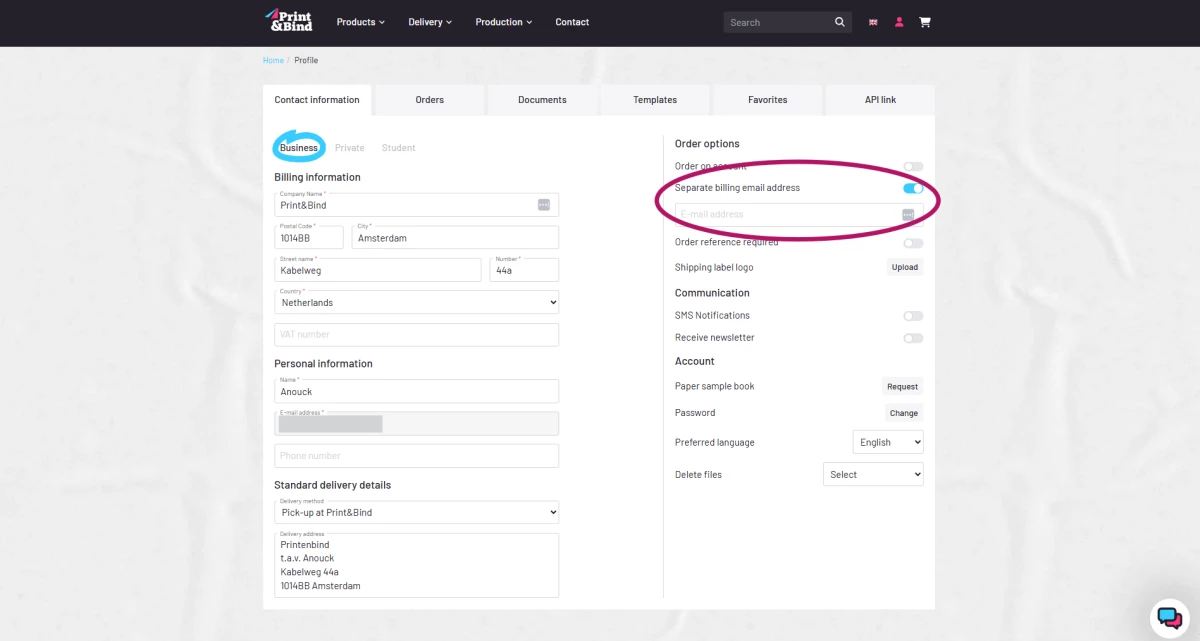Screen dimensions: 1200x641
Task: Turn on SMS Notifications
Action: click(913, 316)
